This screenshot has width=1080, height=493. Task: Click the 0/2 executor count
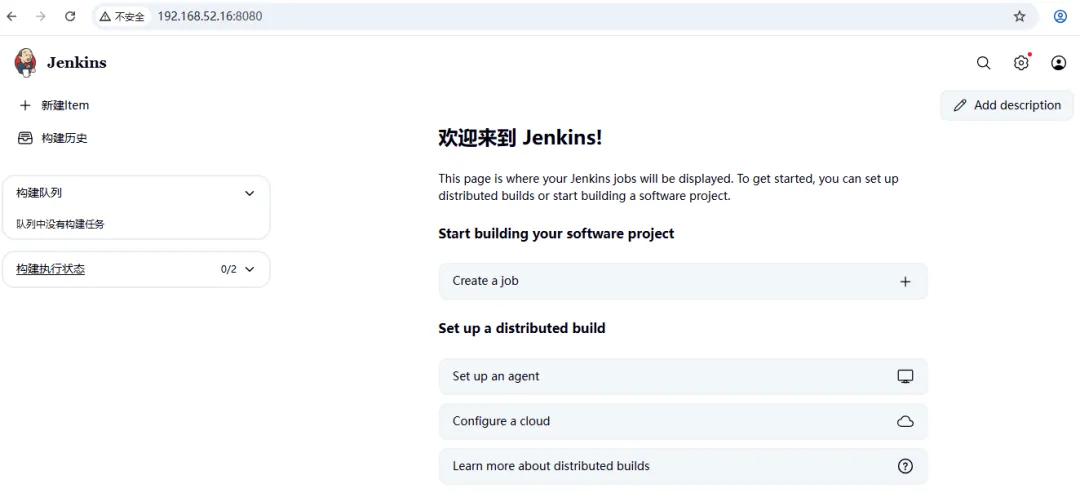click(229, 269)
